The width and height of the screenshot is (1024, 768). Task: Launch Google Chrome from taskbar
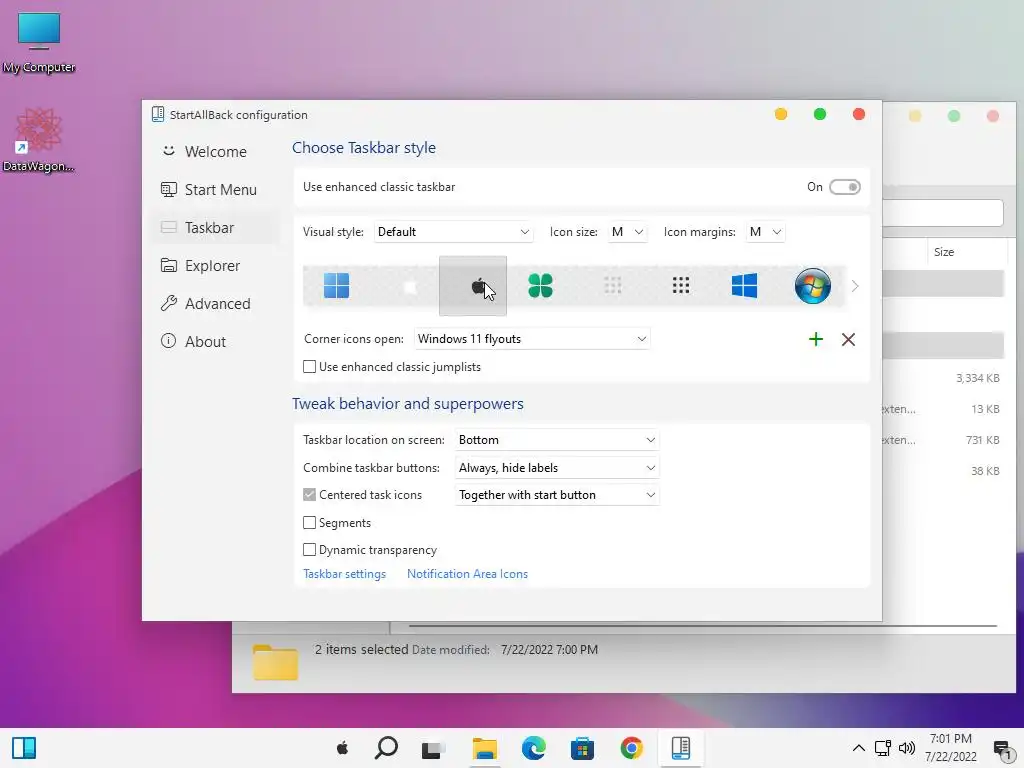pos(632,748)
